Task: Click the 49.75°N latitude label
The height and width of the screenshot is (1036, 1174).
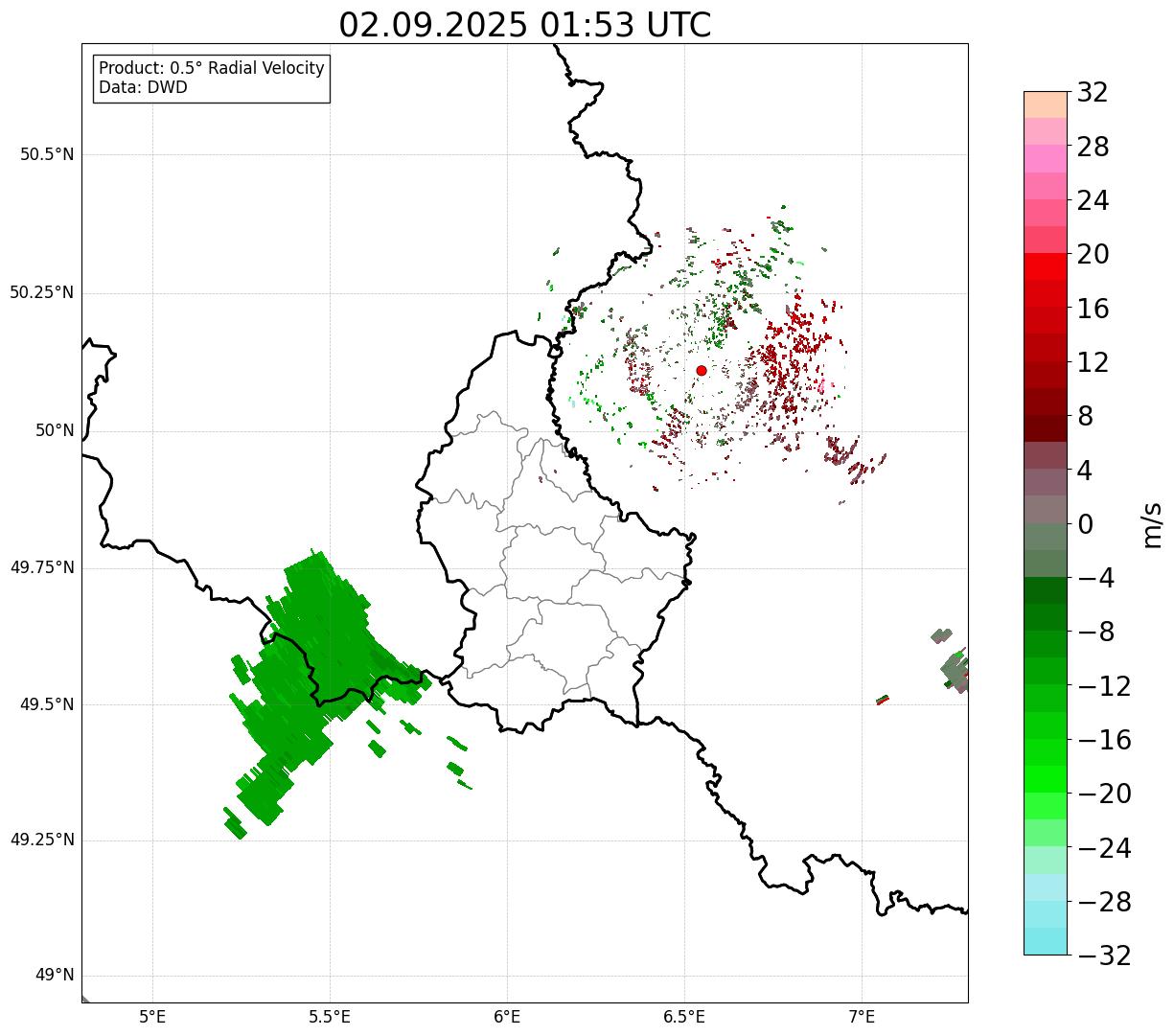Action: tap(42, 567)
